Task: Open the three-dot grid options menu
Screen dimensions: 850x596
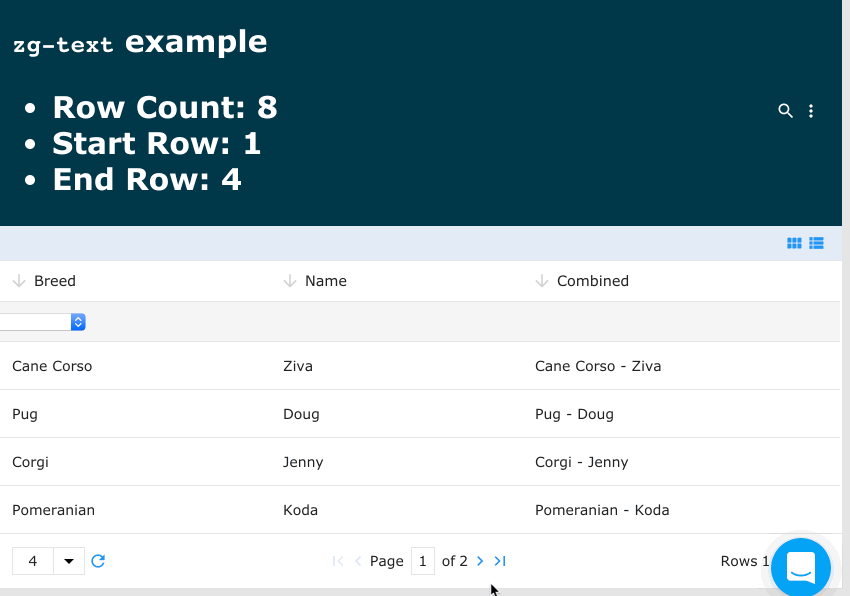Action: point(811,111)
